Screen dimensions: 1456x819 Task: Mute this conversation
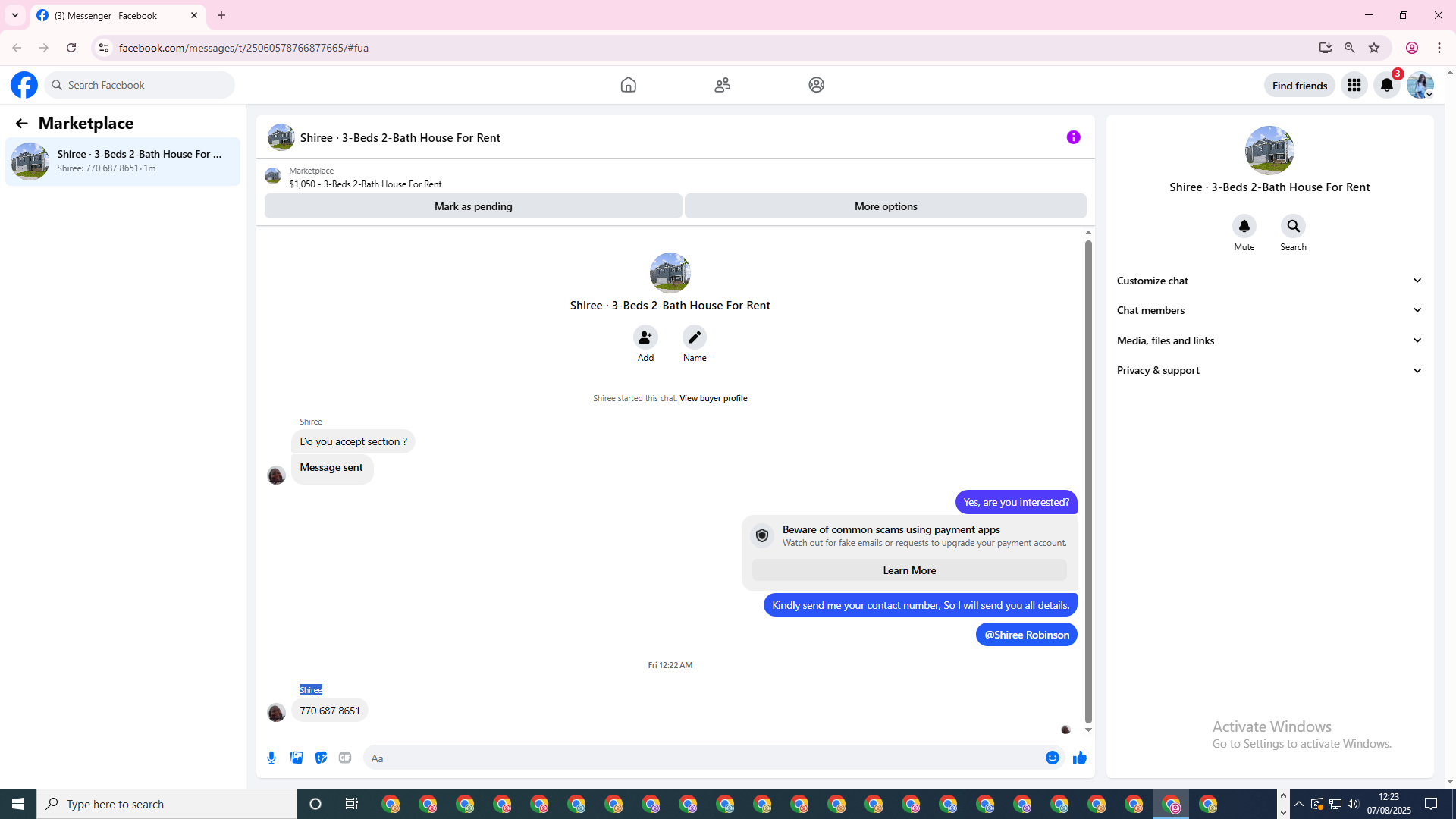tap(1244, 226)
